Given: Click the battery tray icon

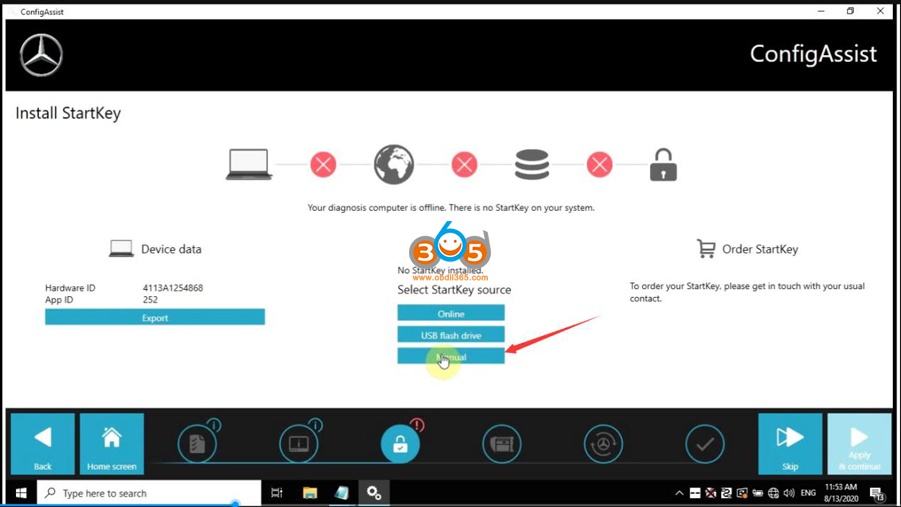Looking at the screenshot, I should click(x=757, y=493).
